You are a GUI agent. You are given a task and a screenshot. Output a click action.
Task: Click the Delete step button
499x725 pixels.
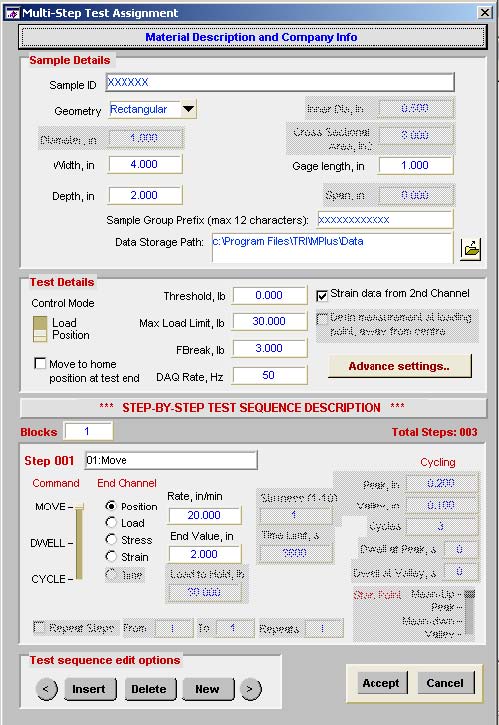tap(149, 689)
